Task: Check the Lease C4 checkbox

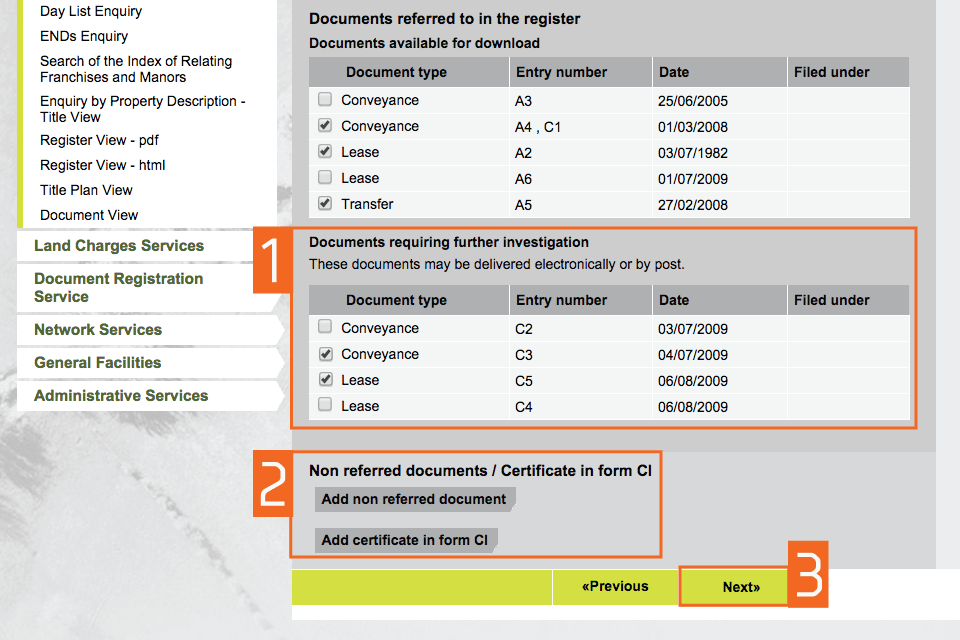Action: coord(325,406)
